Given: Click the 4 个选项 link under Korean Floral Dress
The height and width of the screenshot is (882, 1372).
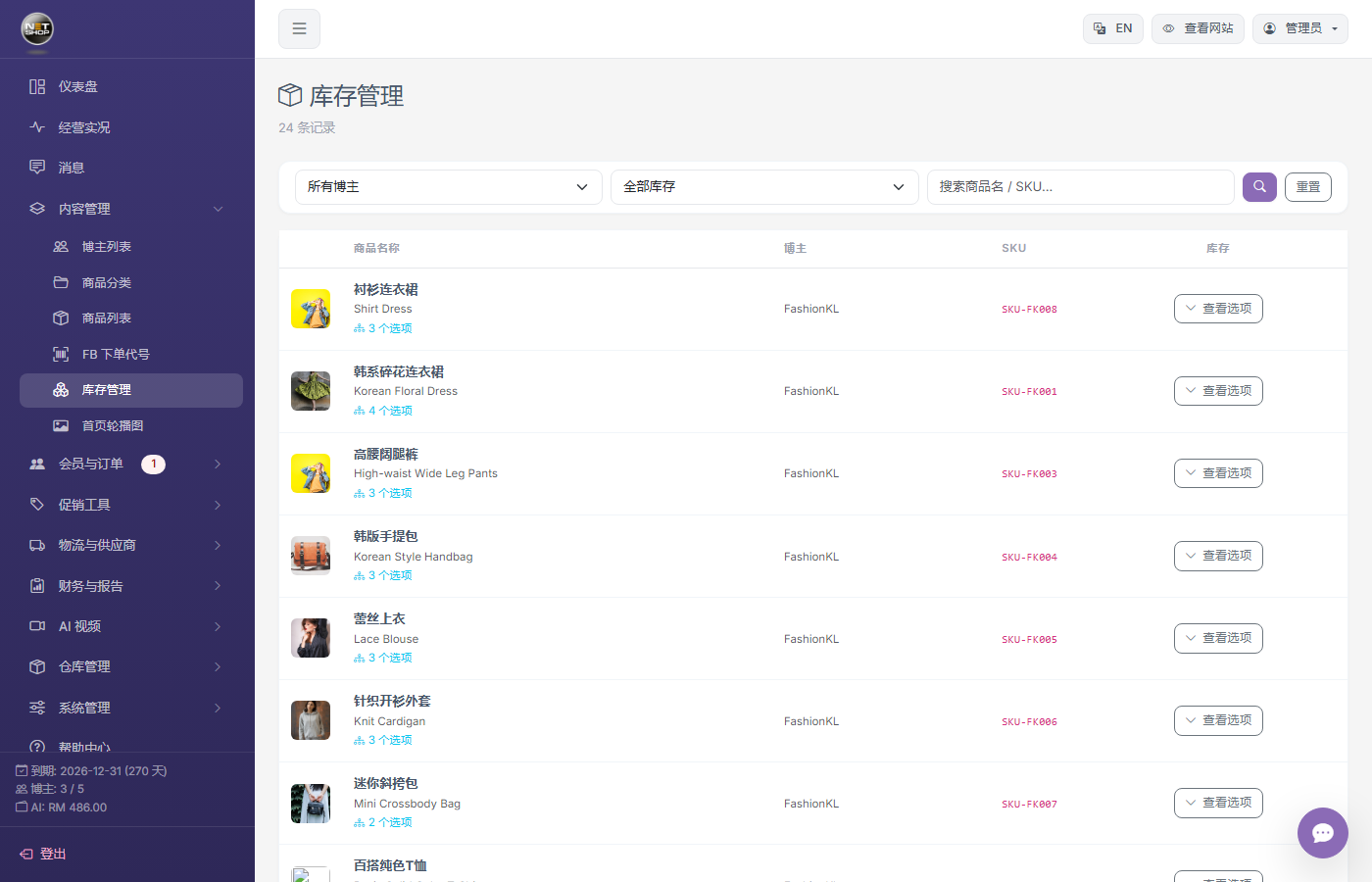Looking at the screenshot, I should coord(383,411).
